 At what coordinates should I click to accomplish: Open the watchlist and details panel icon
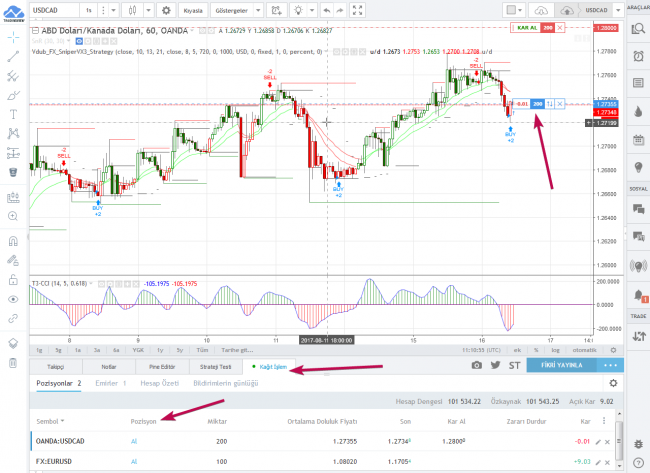tap(638, 28)
